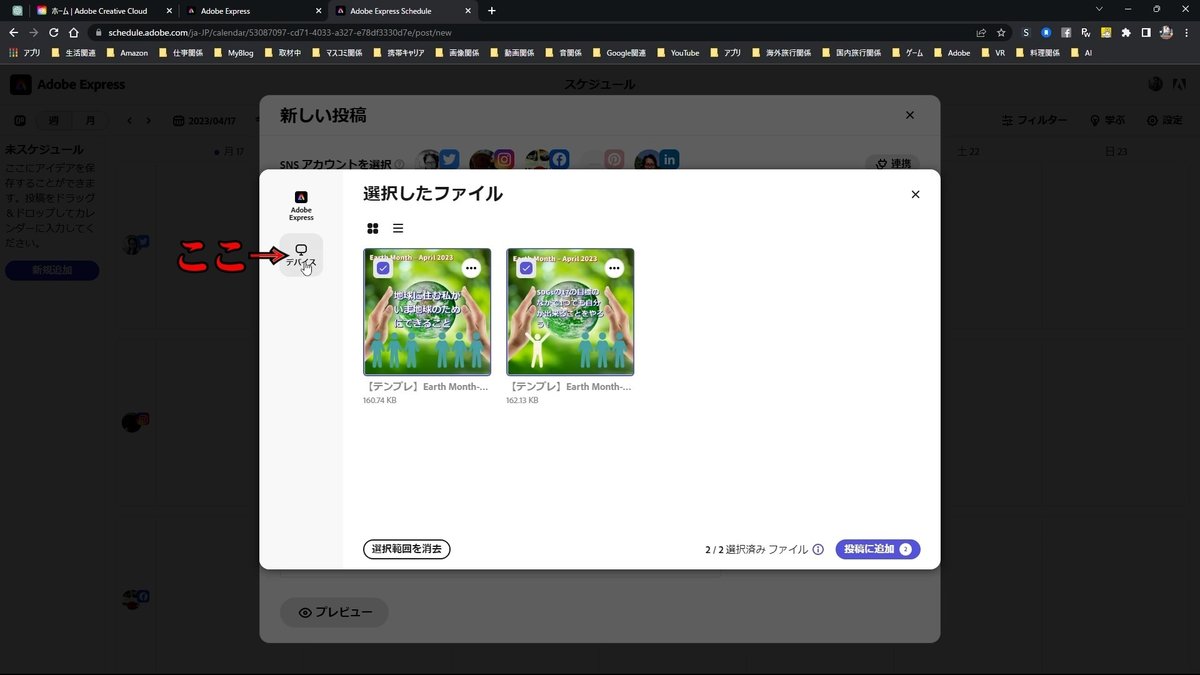Open the AI bookmark folder
Viewport: 1200px width, 675px height.
tap(1081, 52)
